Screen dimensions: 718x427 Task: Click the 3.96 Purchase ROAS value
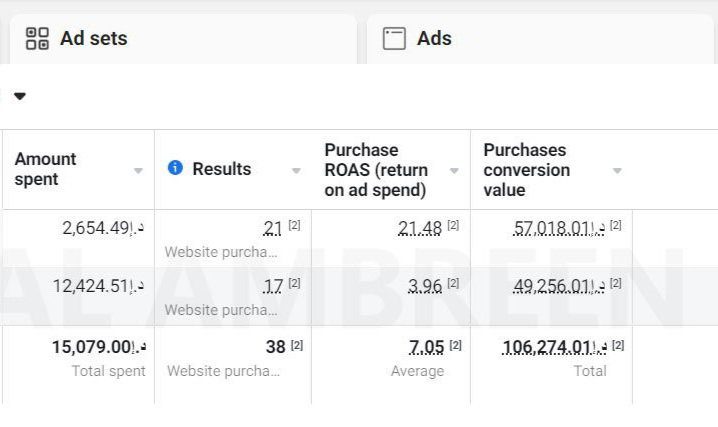pyautogui.click(x=425, y=287)
